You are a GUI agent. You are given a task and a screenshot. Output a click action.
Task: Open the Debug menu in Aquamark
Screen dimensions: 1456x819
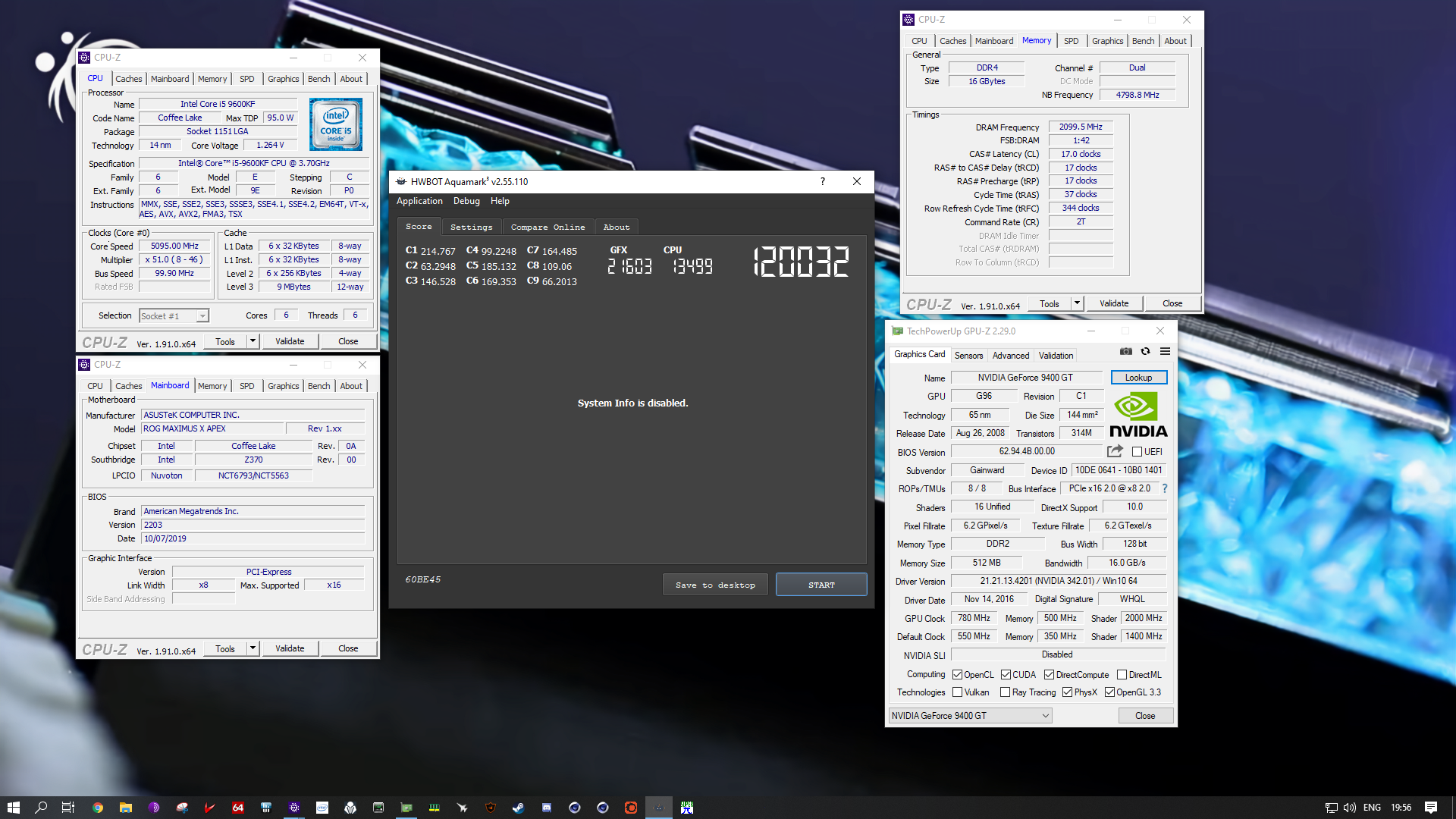coord(466,201)
